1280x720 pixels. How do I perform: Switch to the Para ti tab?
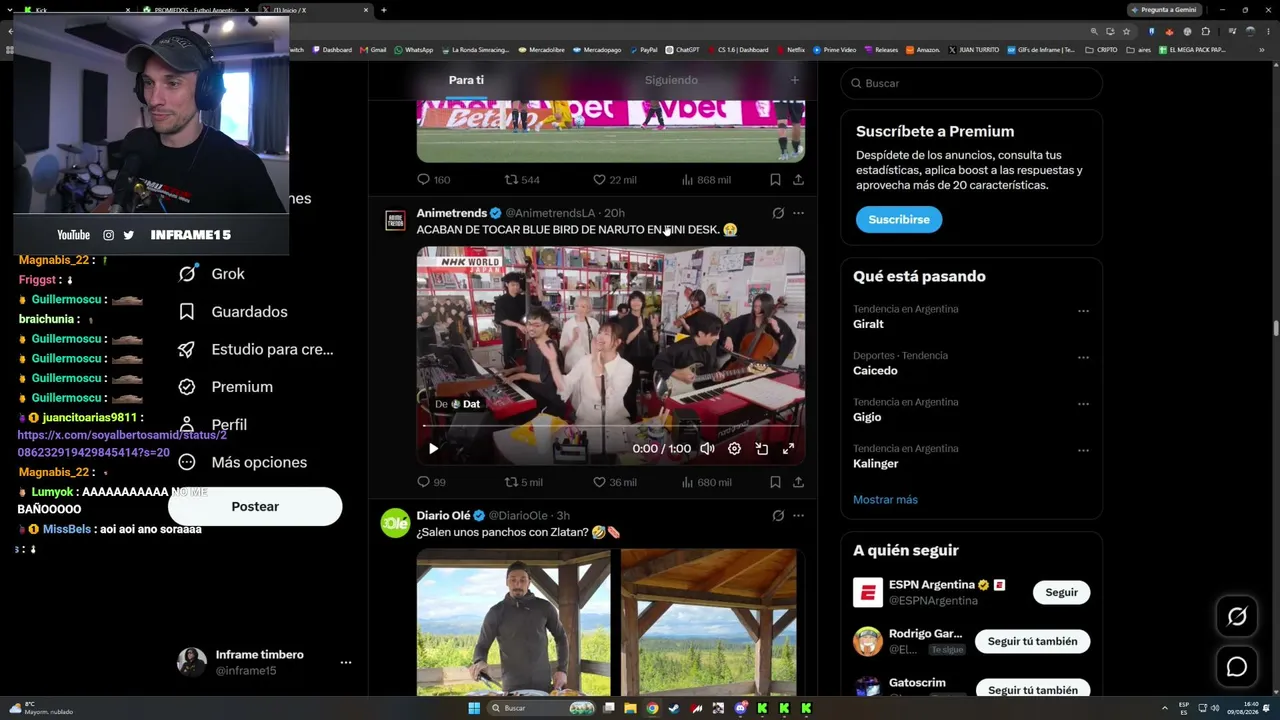coord(466,80)
